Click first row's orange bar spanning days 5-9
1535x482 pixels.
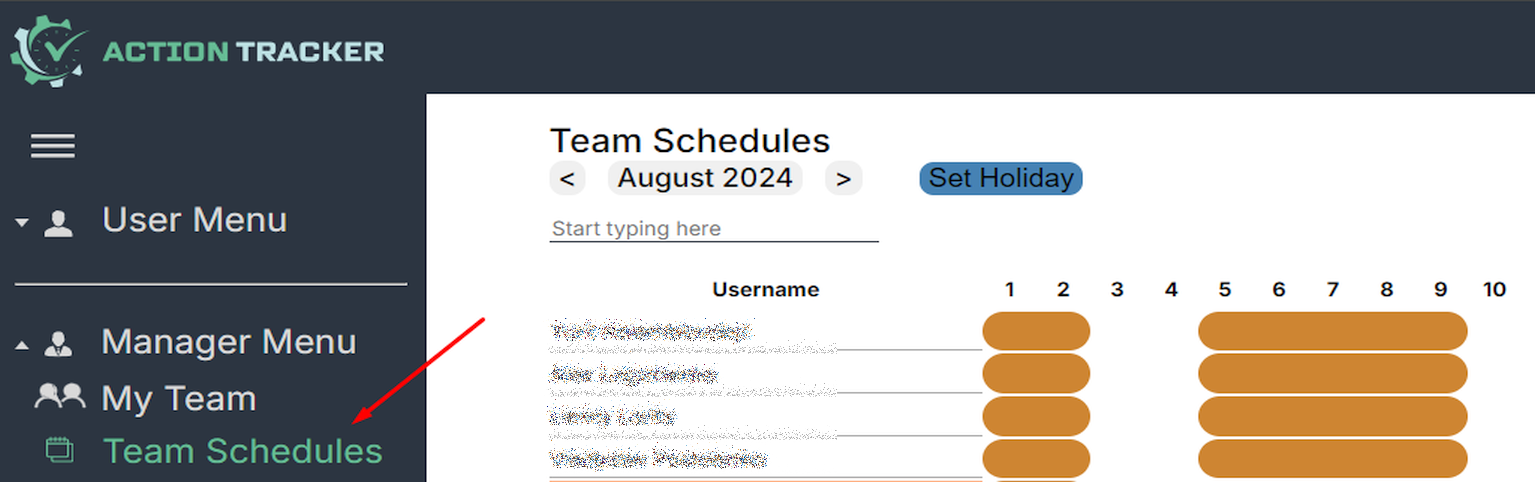point(1332,331)
